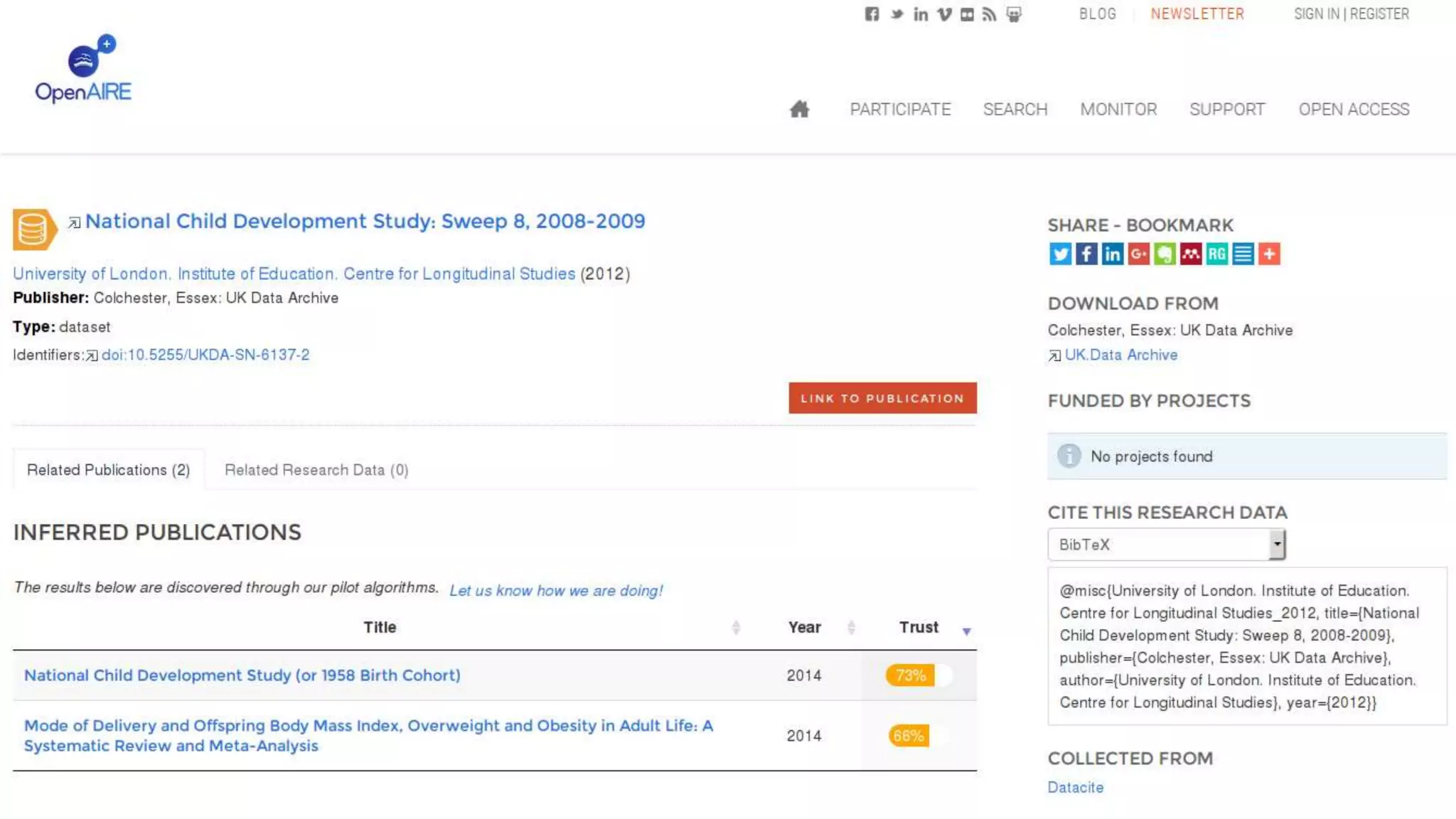The image size is (1456, 819).
Task: Sort table by Year column arrows
Action: point(851,627)
